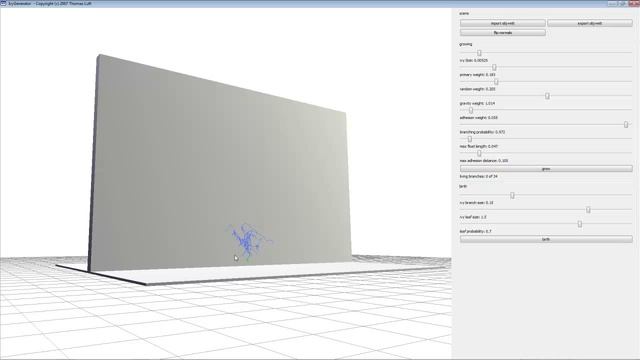Click the 'gravity weight: 1.014' label

477,103
